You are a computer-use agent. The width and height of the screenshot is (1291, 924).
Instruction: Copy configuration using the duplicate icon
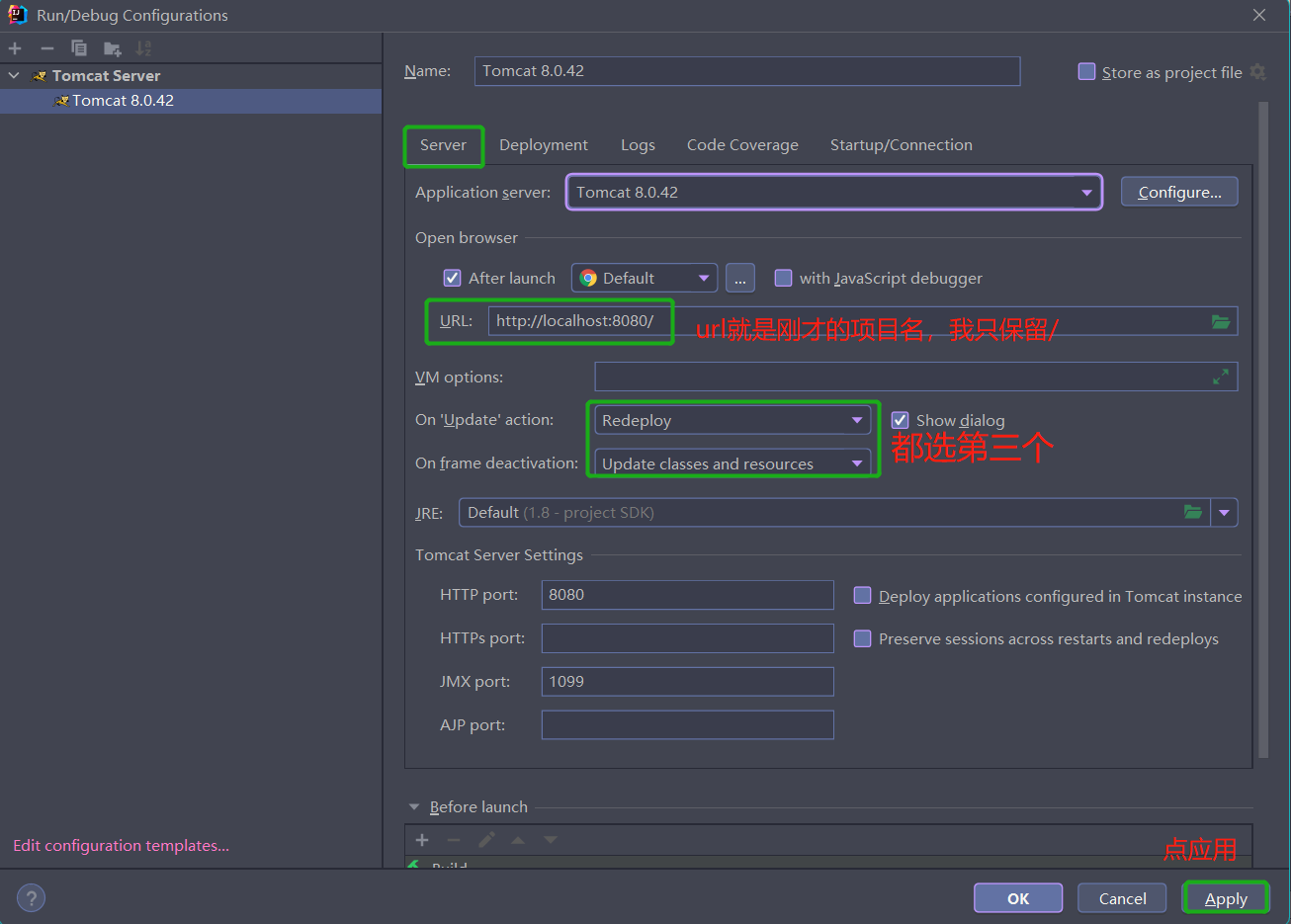pyautogui.click(x=79, y=48)
